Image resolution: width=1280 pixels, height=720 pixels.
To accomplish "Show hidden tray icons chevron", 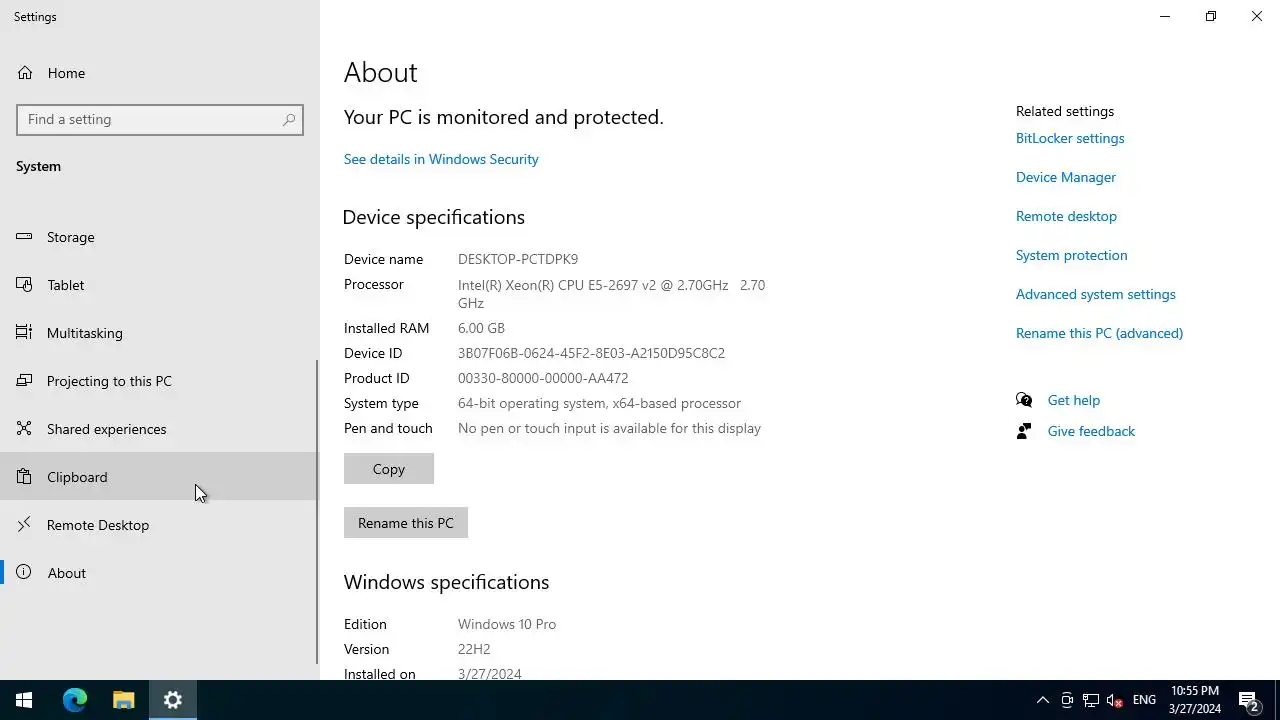I will pos(1043,700).
